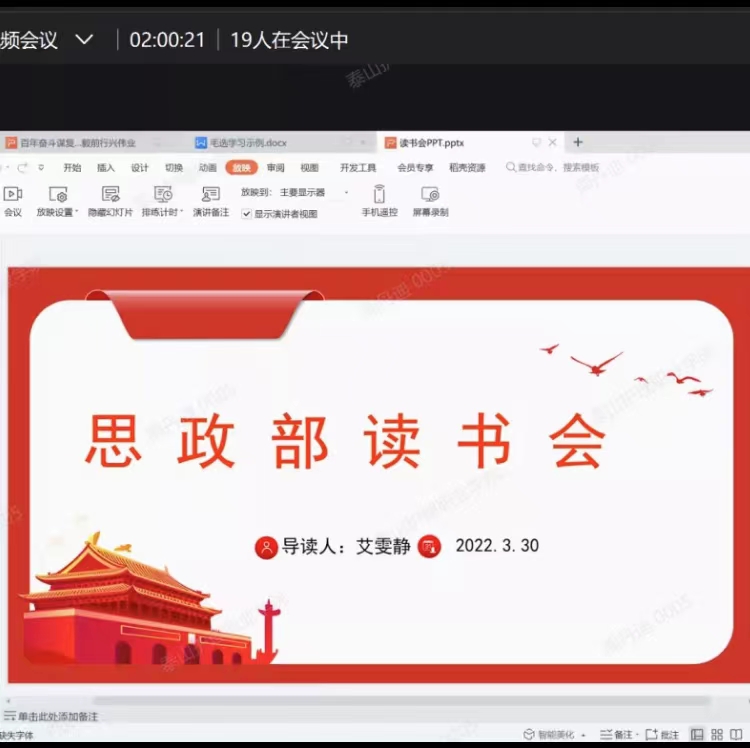Toggle 备注 notes pane in status bar
This screenshot has height=748, width=750.
pyautogui.click(x=616, y=735)
